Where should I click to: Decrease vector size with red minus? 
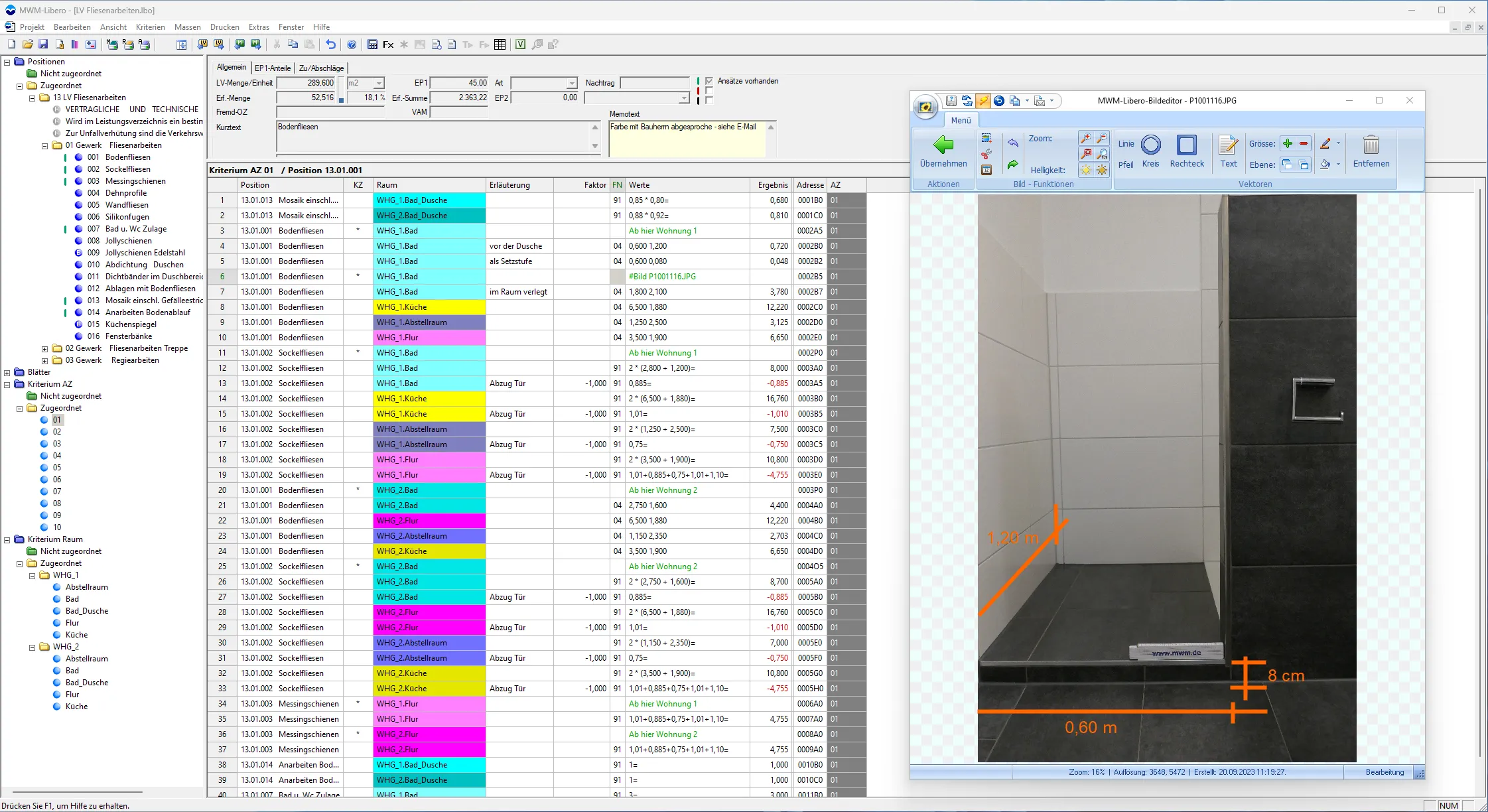(x=1304, y=143)
